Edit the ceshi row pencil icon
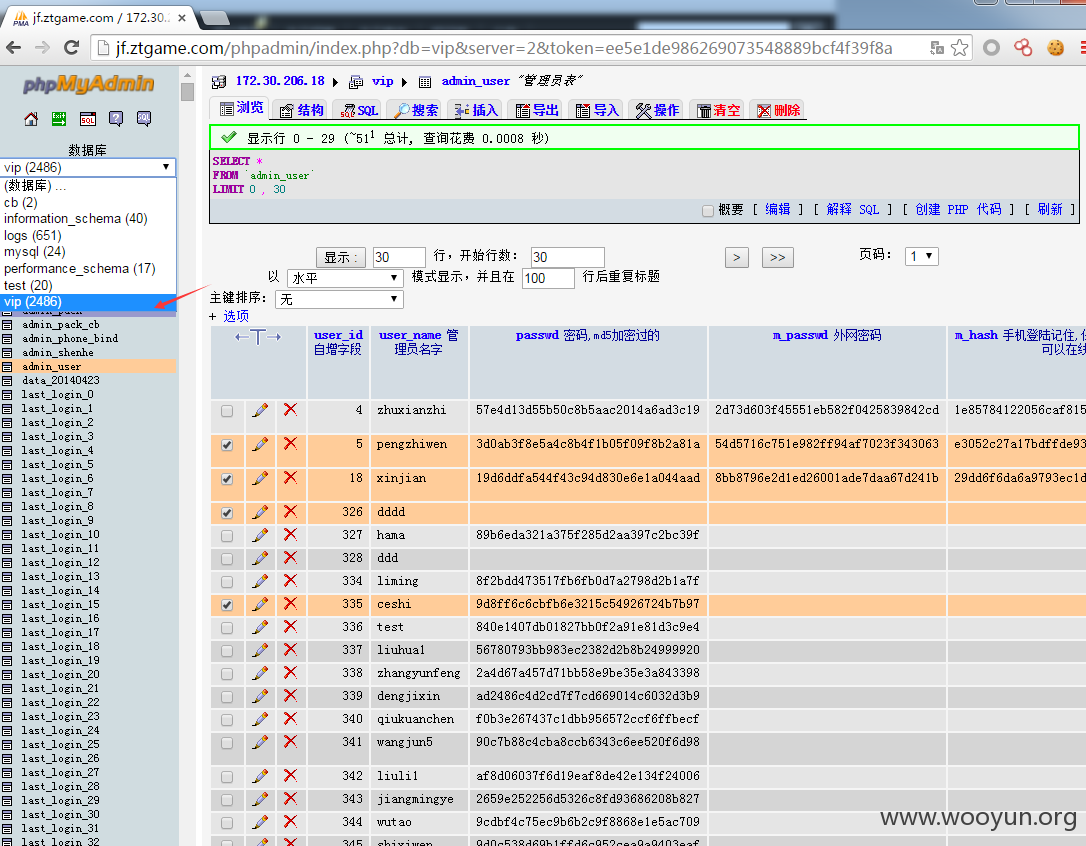This screenshot has width=1086, height=846. (x=260, y=604)
